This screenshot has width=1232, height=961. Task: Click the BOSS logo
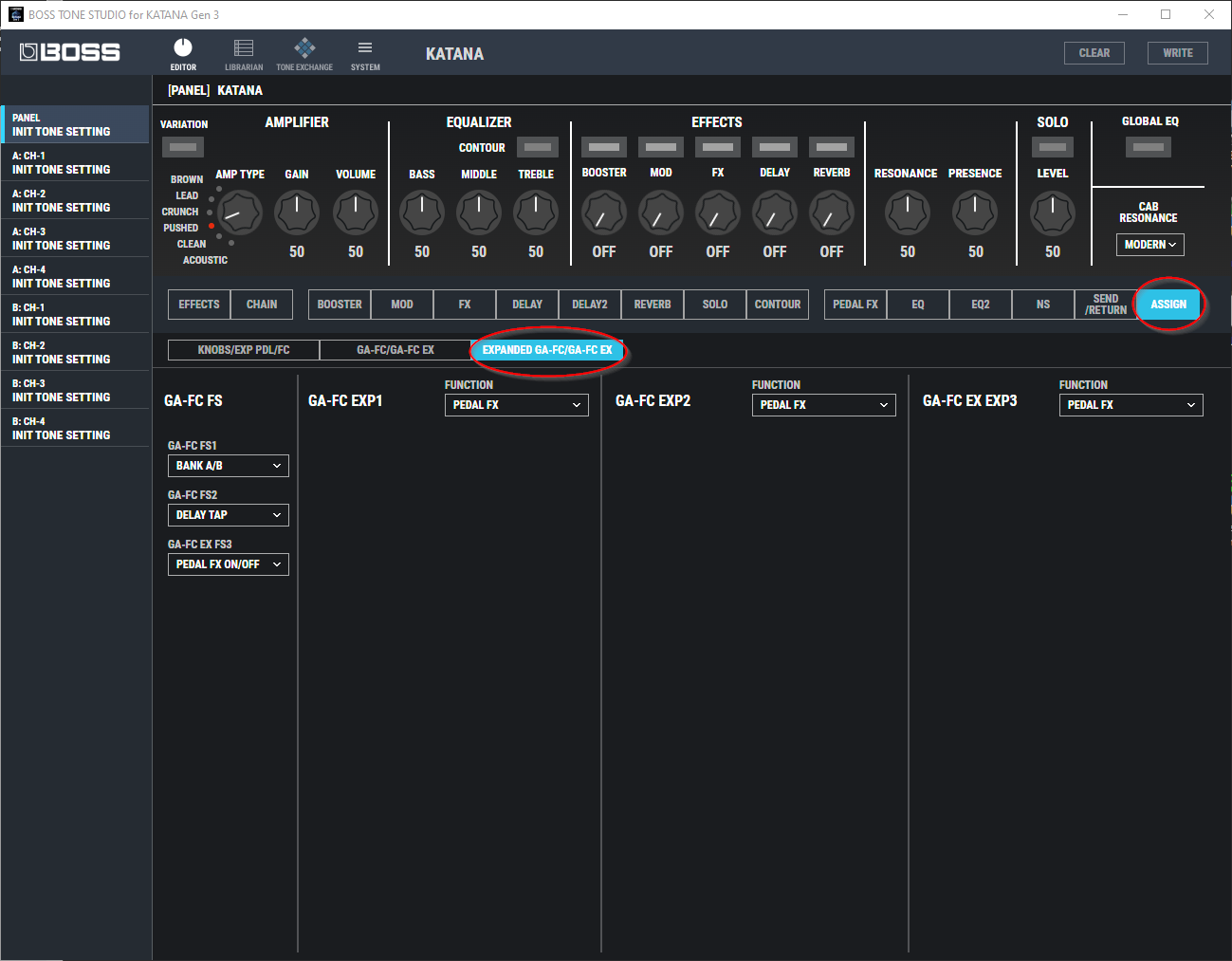[x=70, y=52]
